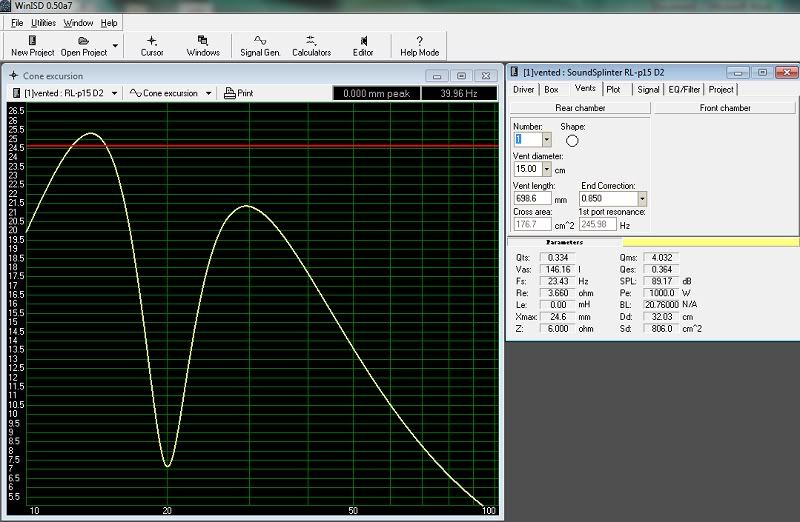Open the Calculators tool
This screenshot has height=522, width=800.
[x=311, y=45]
